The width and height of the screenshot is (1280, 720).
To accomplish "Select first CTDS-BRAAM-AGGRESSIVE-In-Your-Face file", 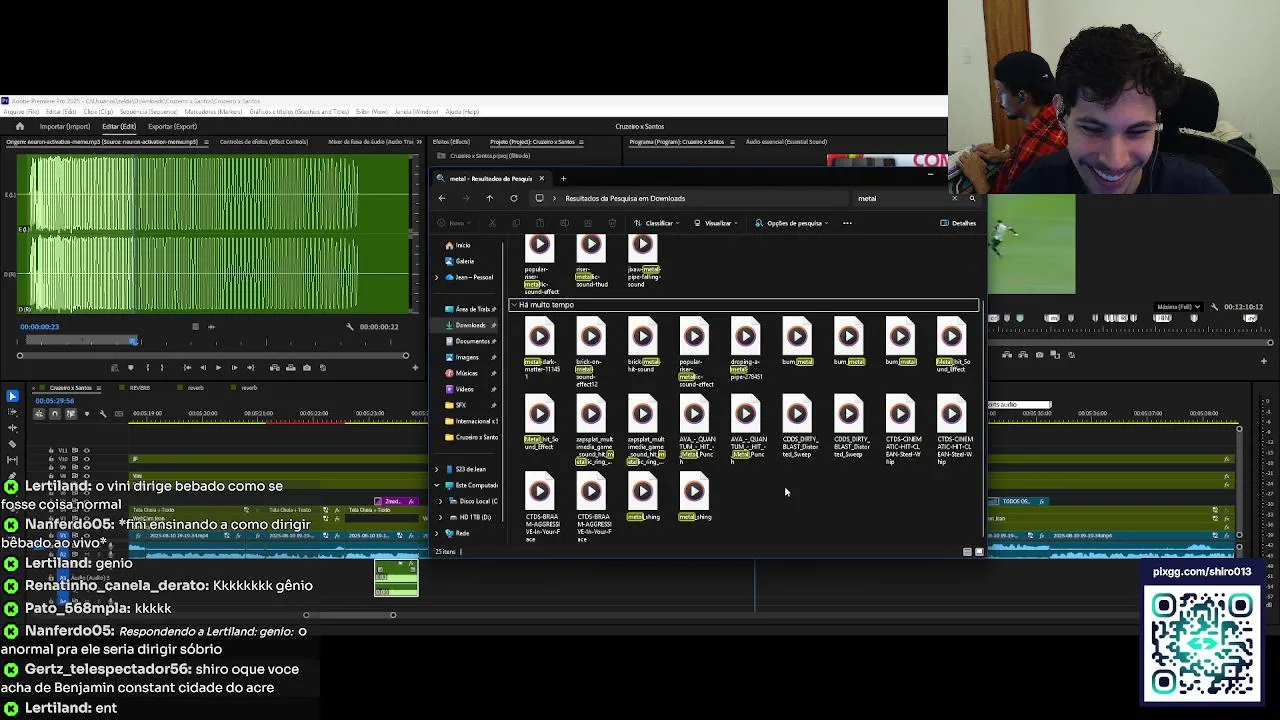I will pyautogui.click(x=541, y=508).
